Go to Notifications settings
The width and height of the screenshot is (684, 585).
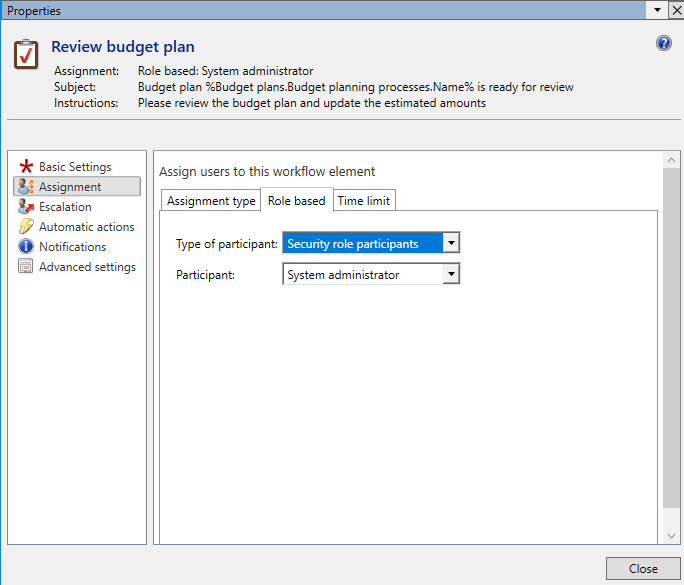(x=72, y=247)
